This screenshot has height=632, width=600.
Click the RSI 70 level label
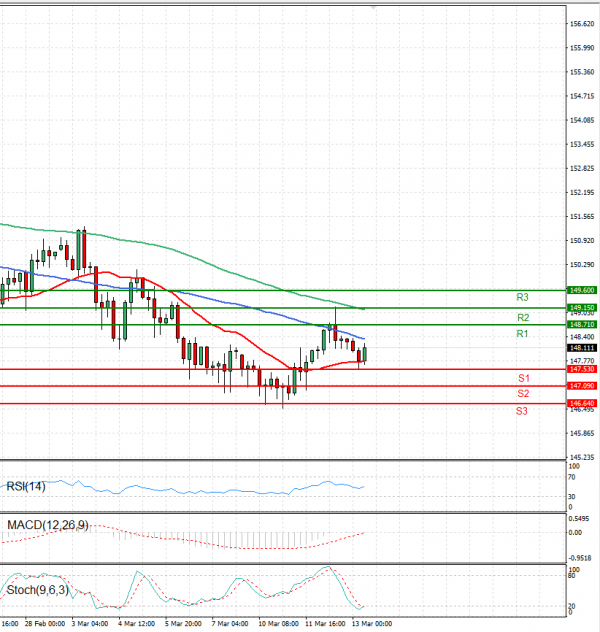(571, 477)
